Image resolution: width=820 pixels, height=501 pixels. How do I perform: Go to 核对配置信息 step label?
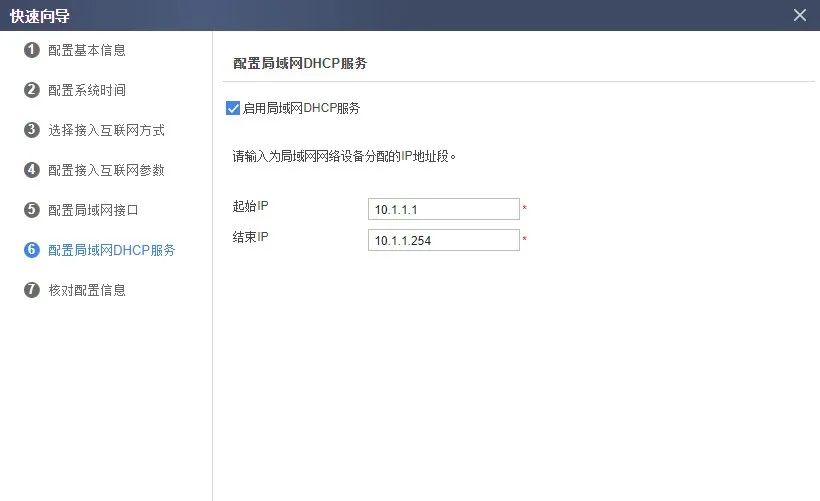pyautogui.click(x=87, y=290)
